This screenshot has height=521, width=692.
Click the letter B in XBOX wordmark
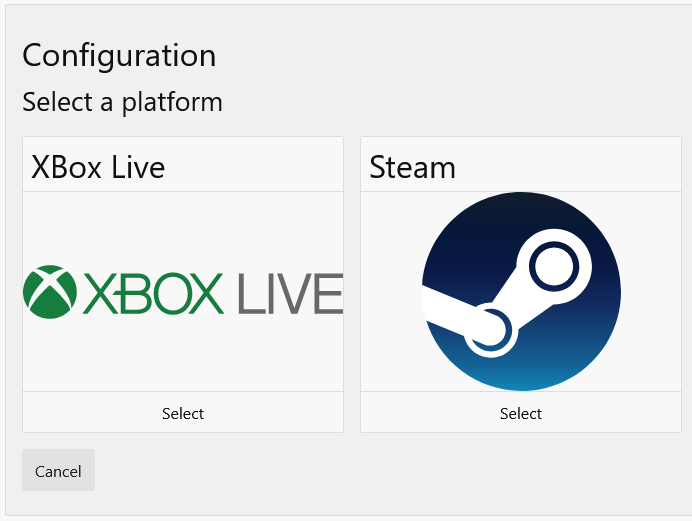pos(138,292)
